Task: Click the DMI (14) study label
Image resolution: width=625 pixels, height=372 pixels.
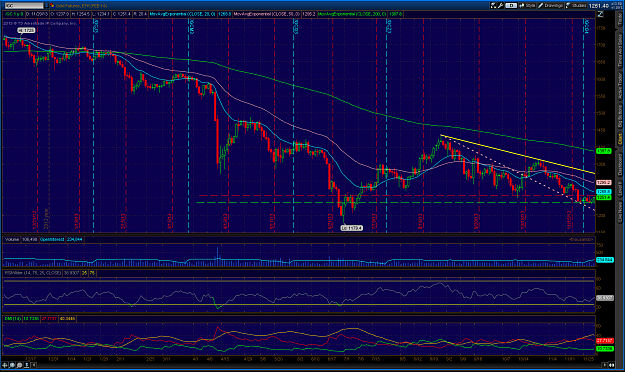Action: [12, 319]
